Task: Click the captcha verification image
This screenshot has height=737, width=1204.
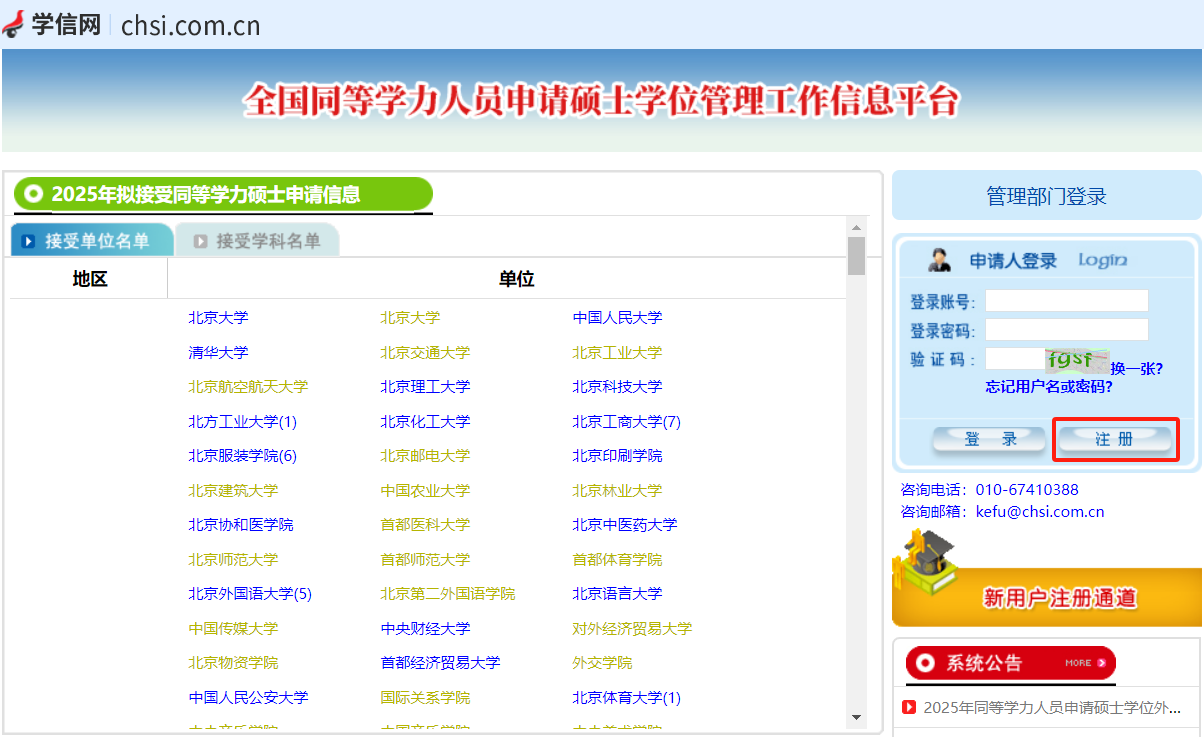Action: [x=1077, y=360]
